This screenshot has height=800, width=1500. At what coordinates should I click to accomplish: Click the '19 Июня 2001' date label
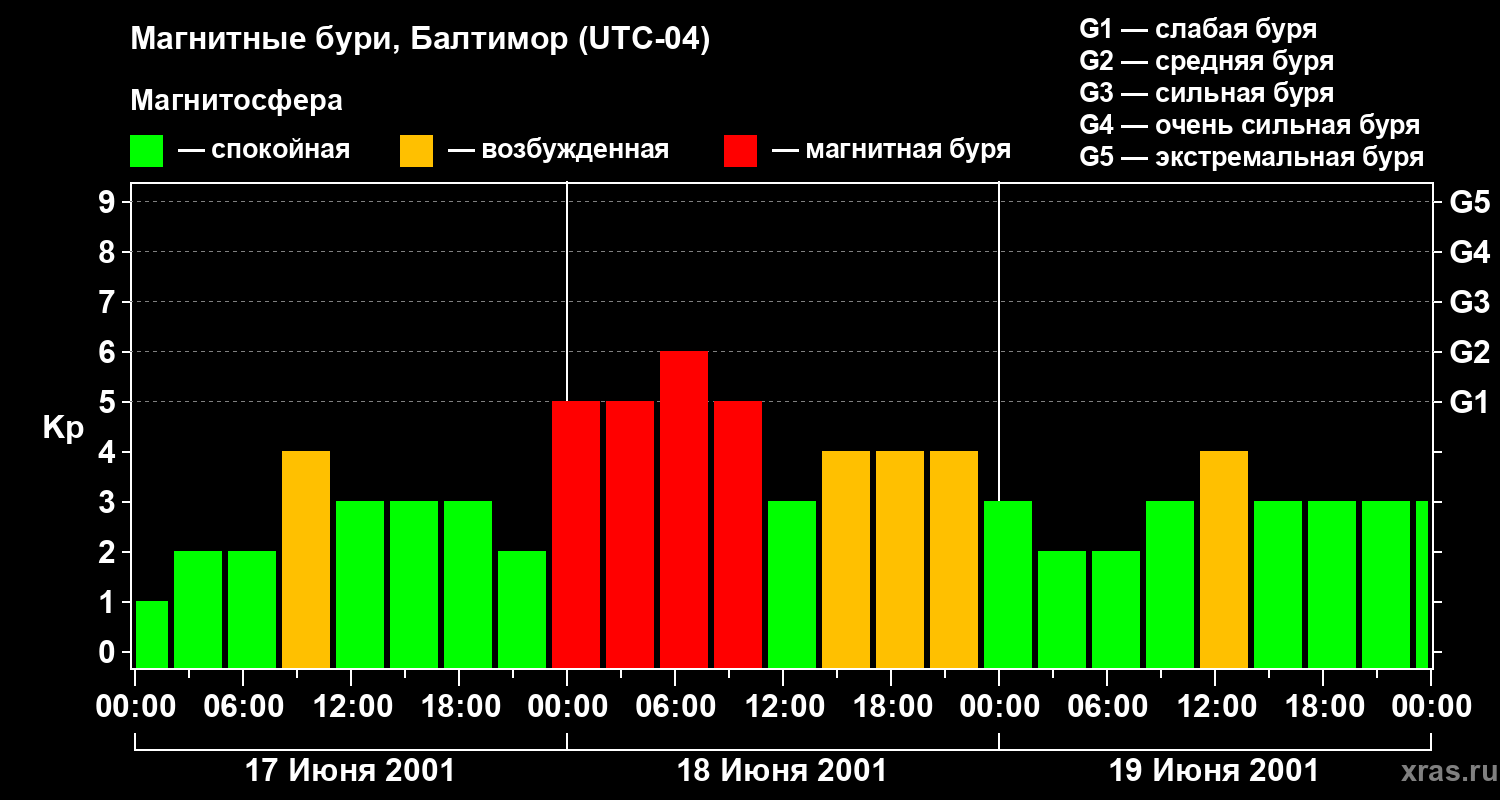tap(1214, 771)
